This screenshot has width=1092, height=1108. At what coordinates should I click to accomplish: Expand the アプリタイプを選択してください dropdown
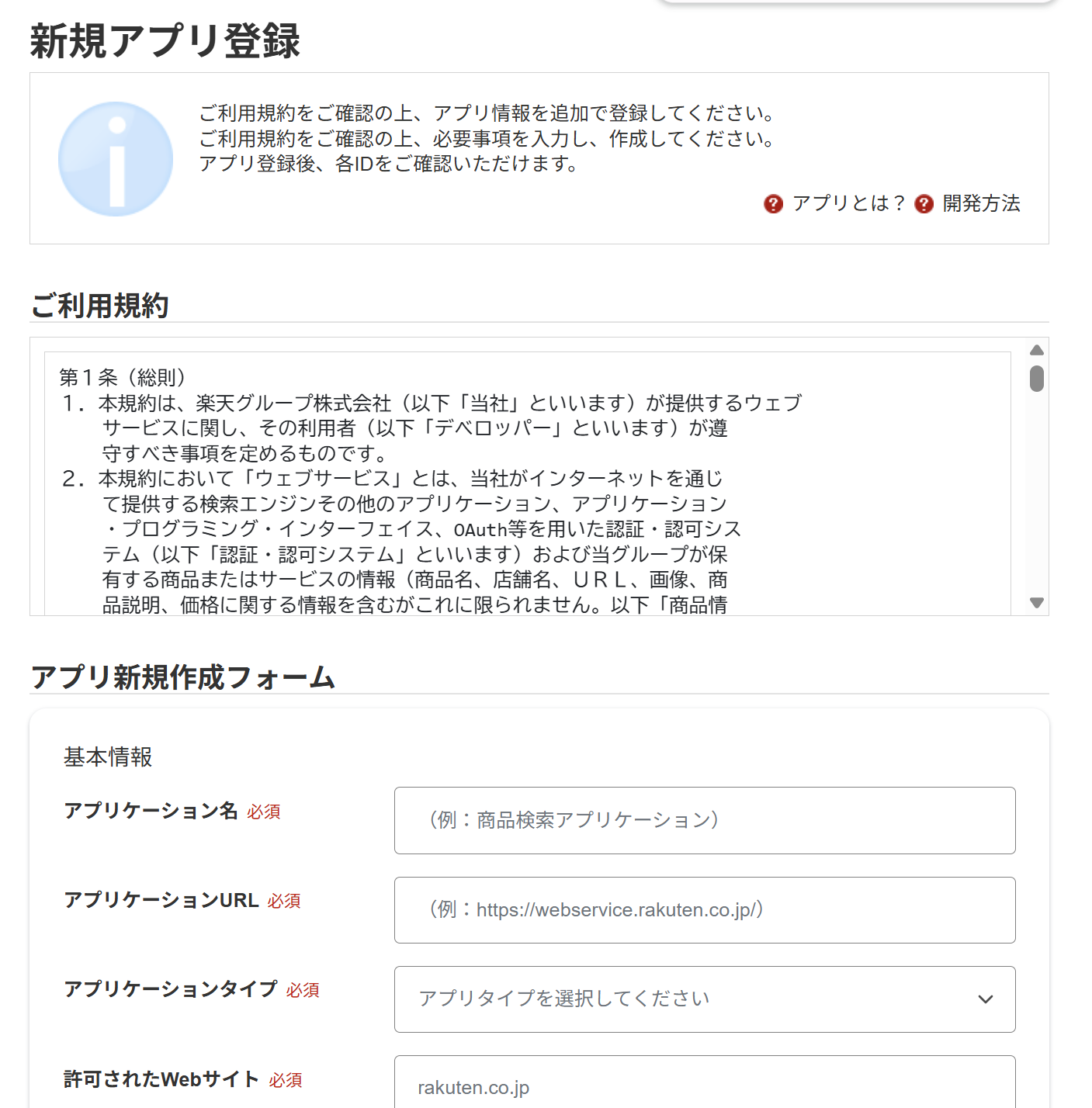705,999
